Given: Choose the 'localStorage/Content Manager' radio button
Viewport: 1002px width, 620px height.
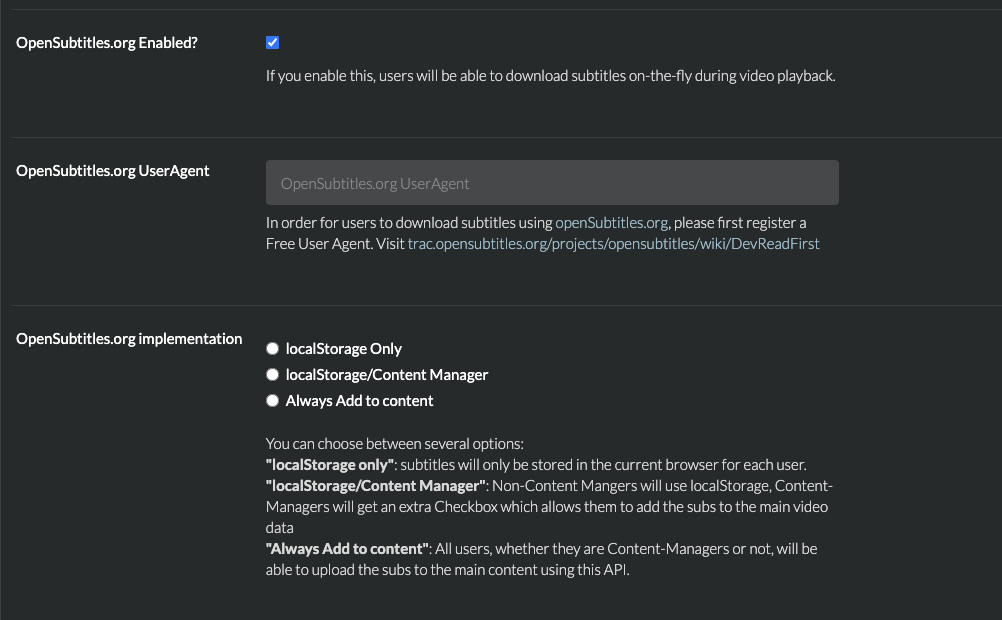Looking at the screenshot, I should click(x=272, y=375).
